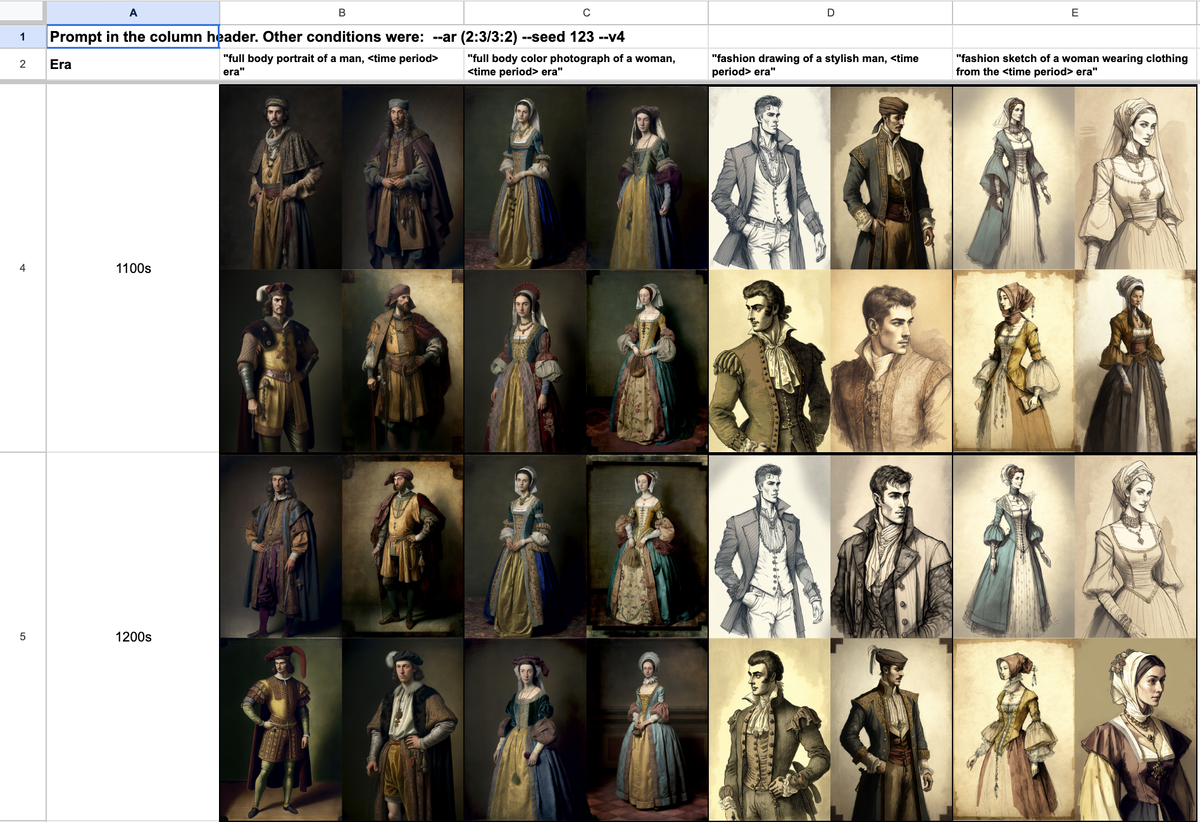Click the "1100s" era cell
Viewport: 1200px width, 822px height.
[x=133, y=269]
